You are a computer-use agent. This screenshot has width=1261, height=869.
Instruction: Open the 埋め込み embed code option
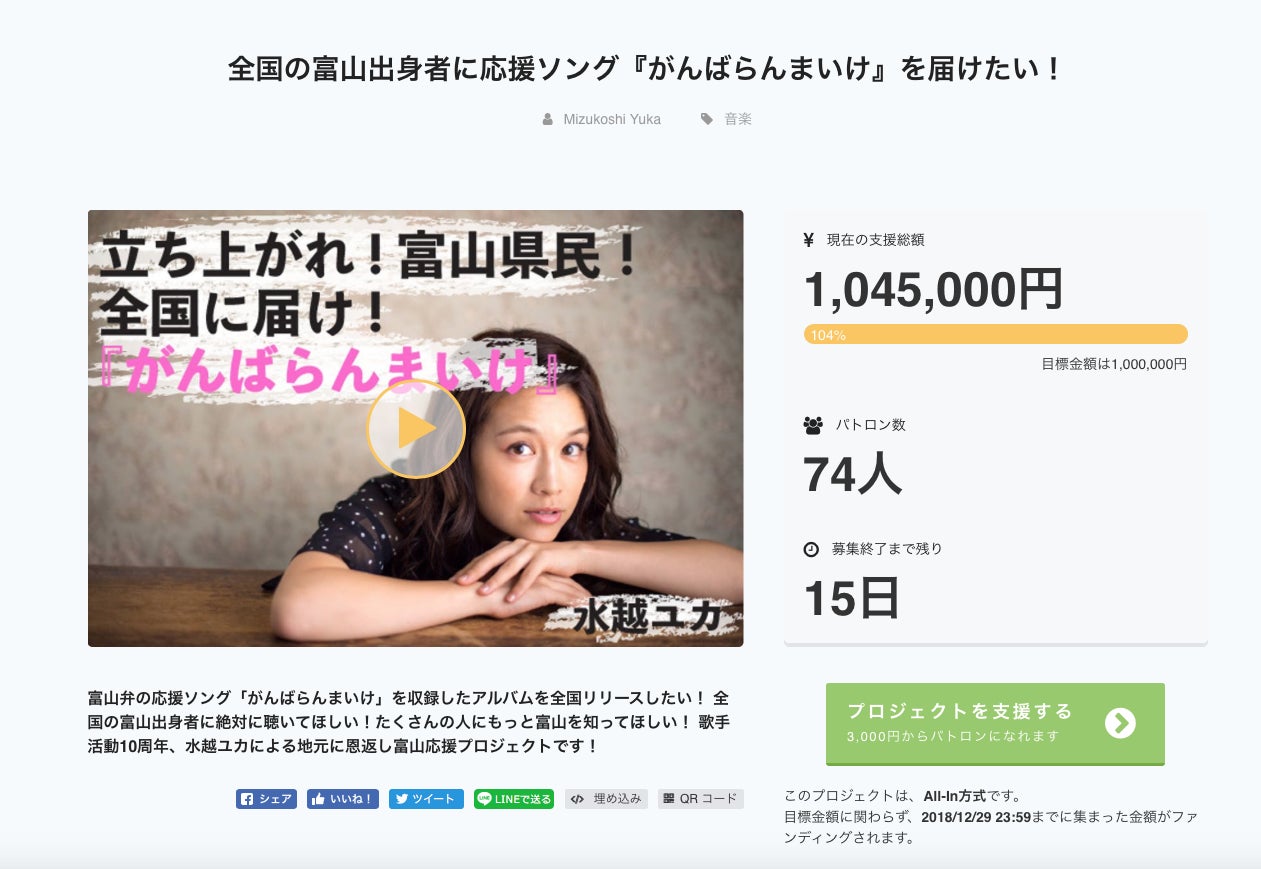click(x=606, y=799)
